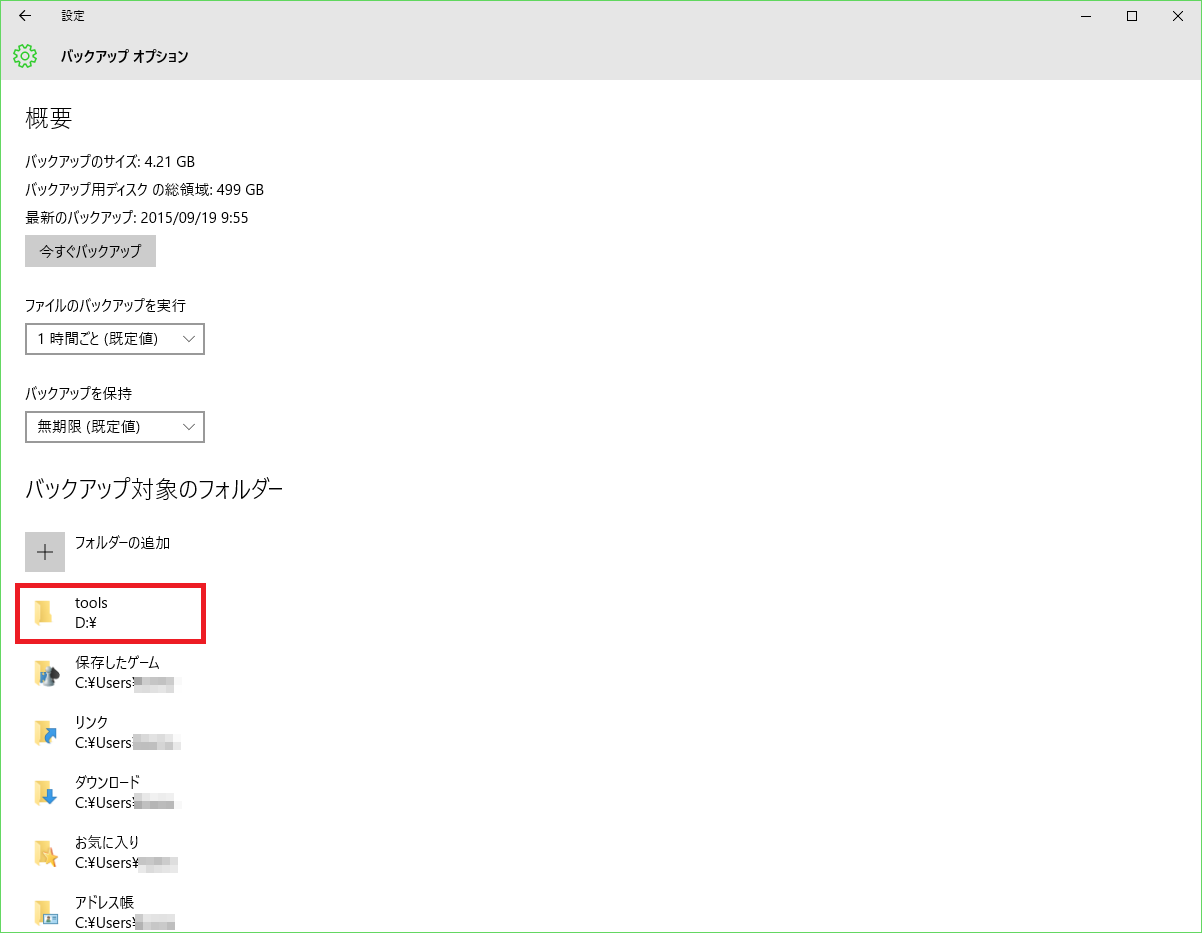Click the plus icon to add a folder
Image resolution: width=1202 pixels, height=933 pixels.
[45, 551]
